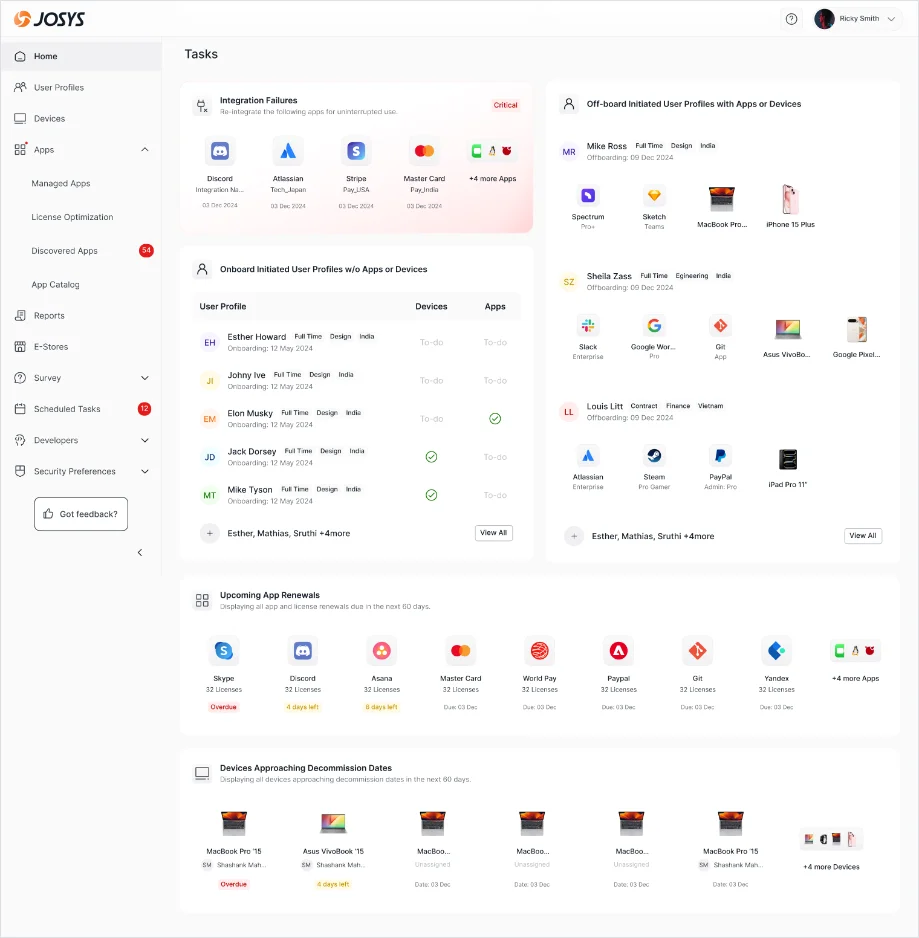Viewport: 919px width, 938px height.
Task: Open the Atlassian Tech_Japan failed integration
Action: pyautogui.click(x=288, y=151)
